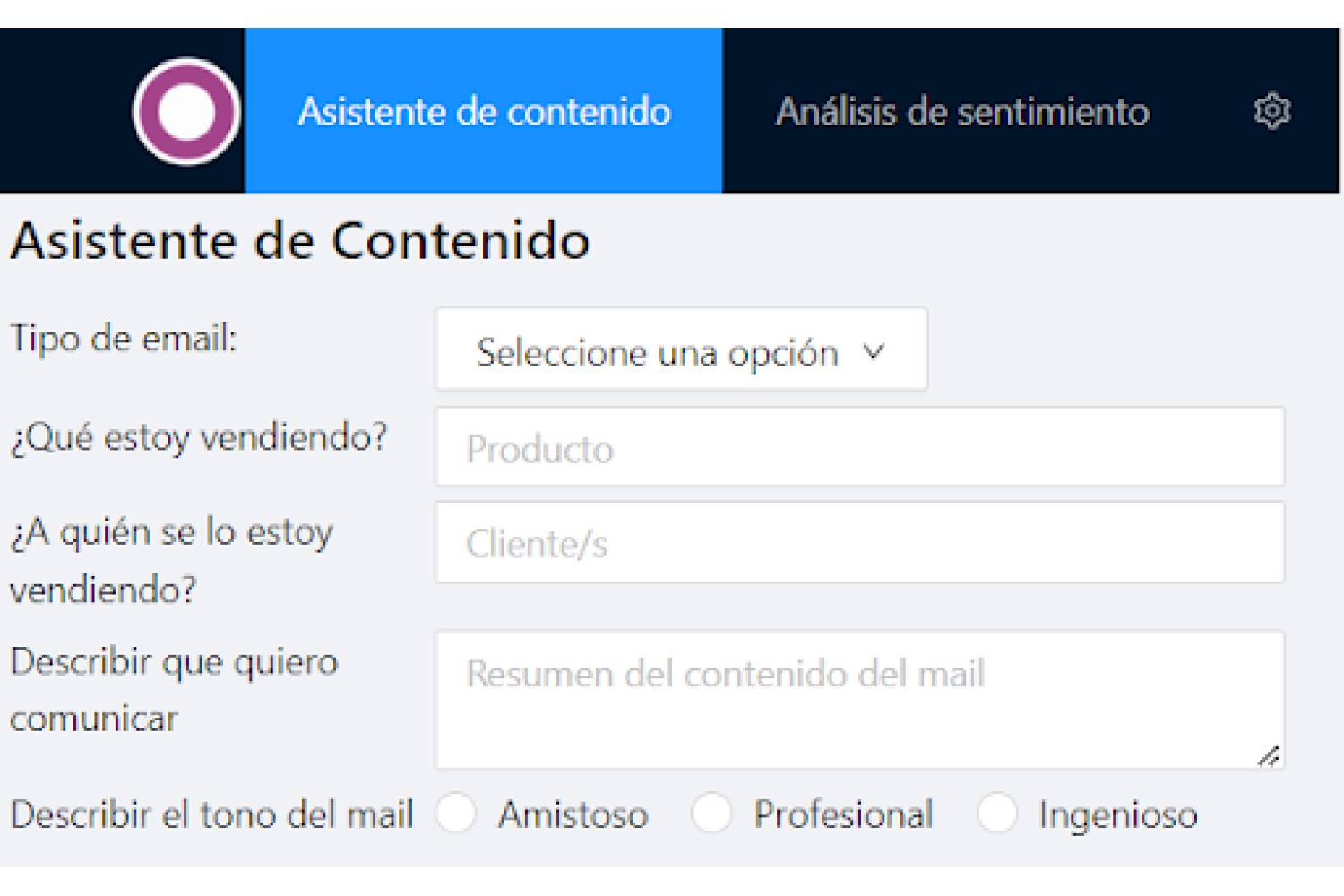Click the Describir el tono del mail label
Screen dimensions: 1344x896
(211, 814)
